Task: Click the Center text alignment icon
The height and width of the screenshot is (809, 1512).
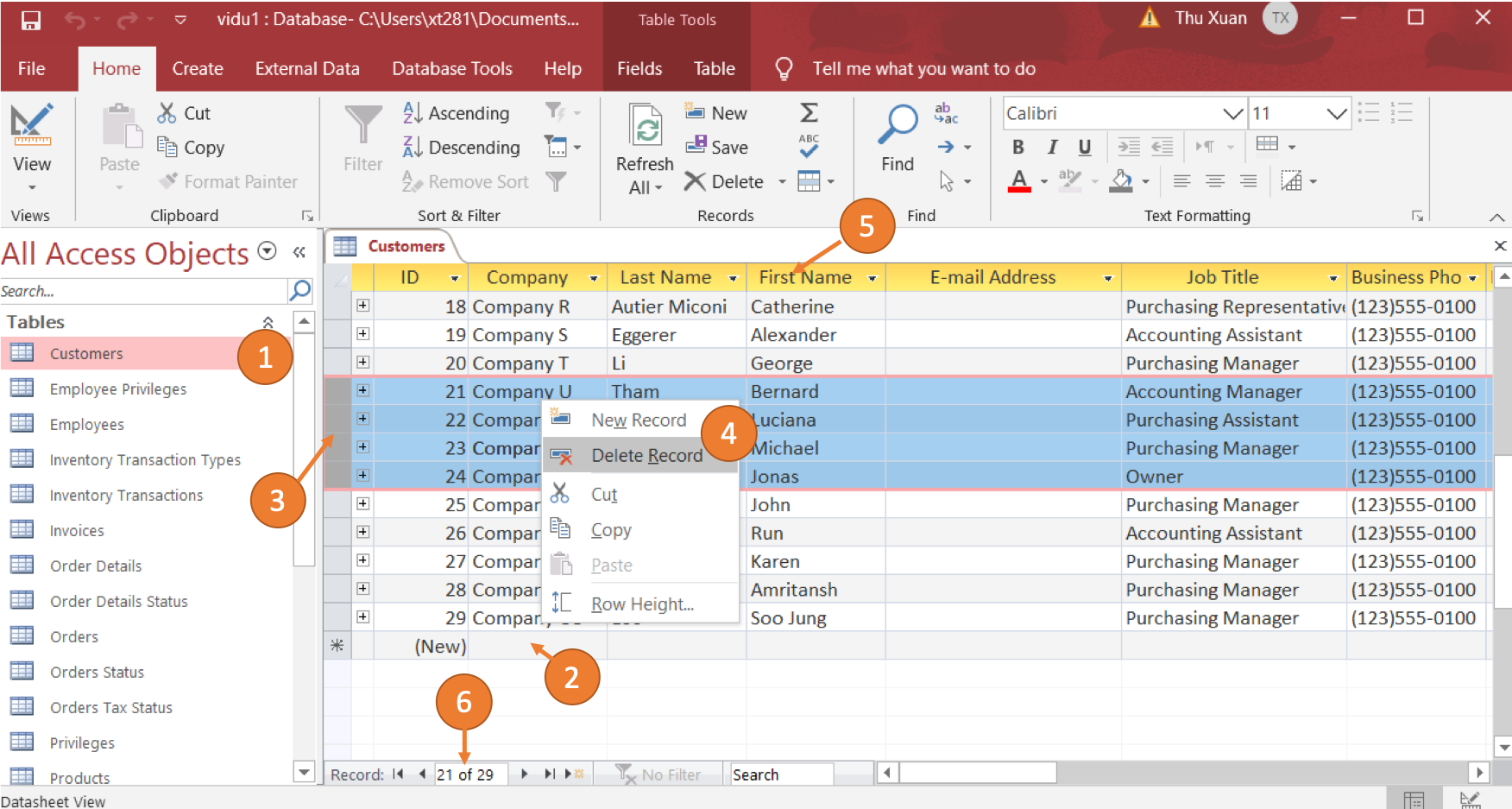Action: coord(1214,181)
